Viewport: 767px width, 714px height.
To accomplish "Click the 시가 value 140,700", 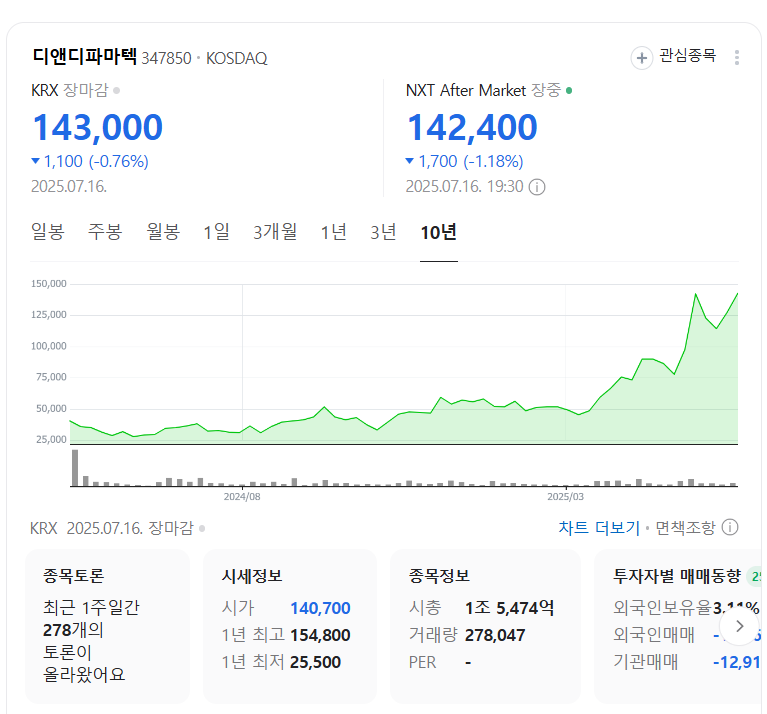I will (x=320, y=608).
